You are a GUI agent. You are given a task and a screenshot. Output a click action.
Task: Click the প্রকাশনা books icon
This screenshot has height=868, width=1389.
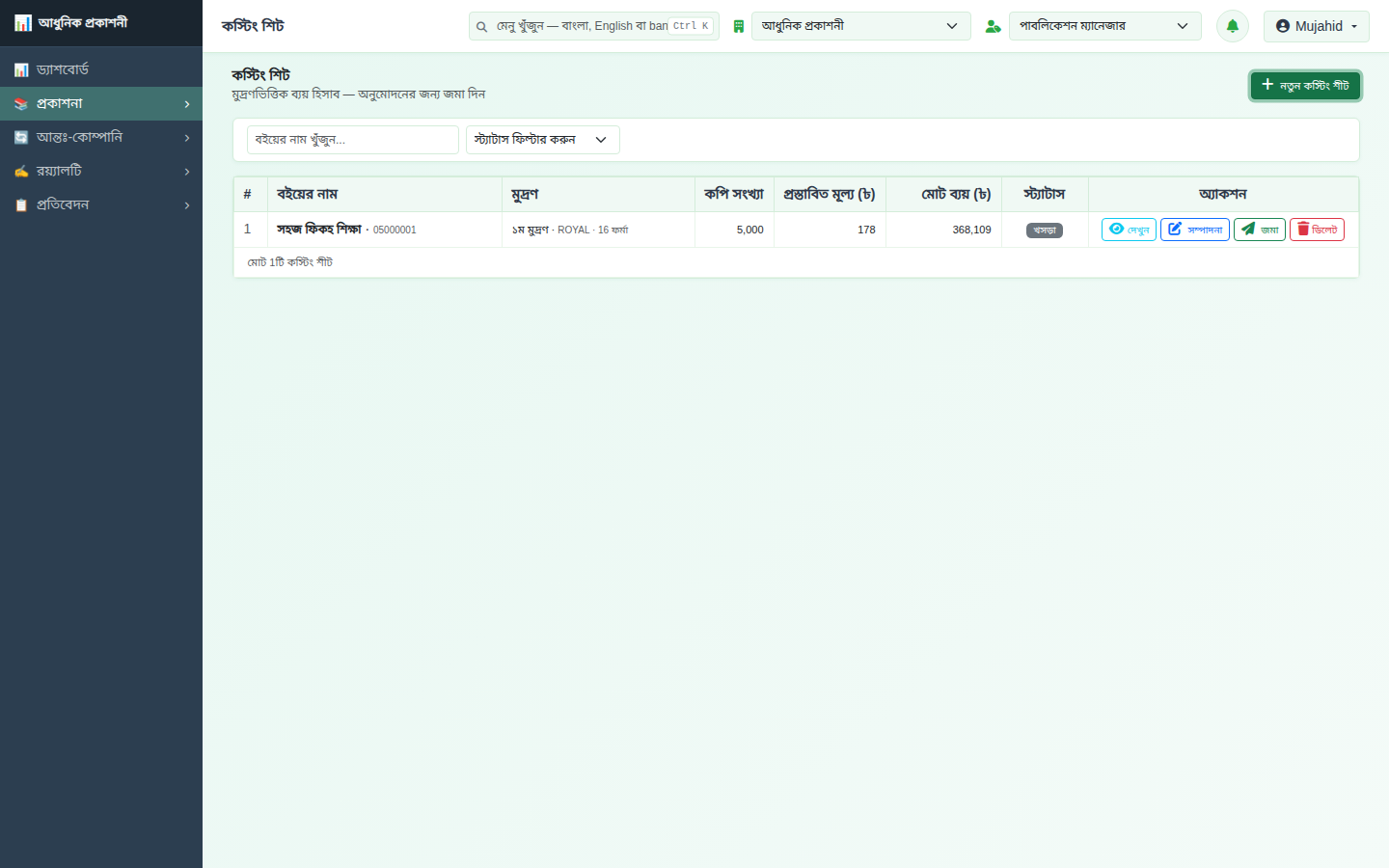[x=21, y=104]
